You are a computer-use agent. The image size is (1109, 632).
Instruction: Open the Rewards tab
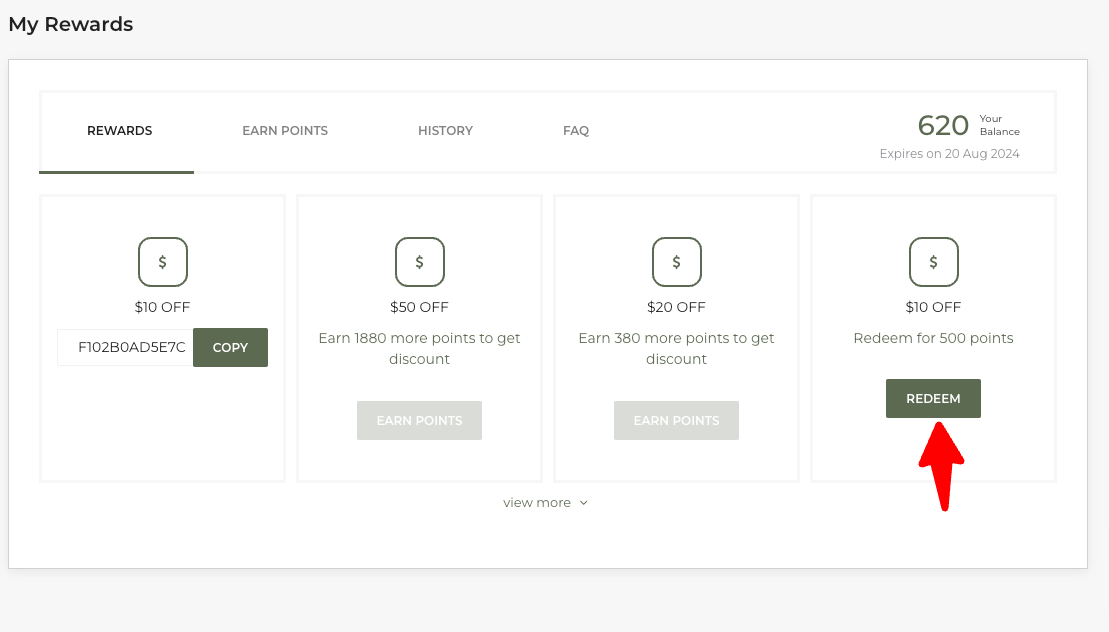point(119,131)
